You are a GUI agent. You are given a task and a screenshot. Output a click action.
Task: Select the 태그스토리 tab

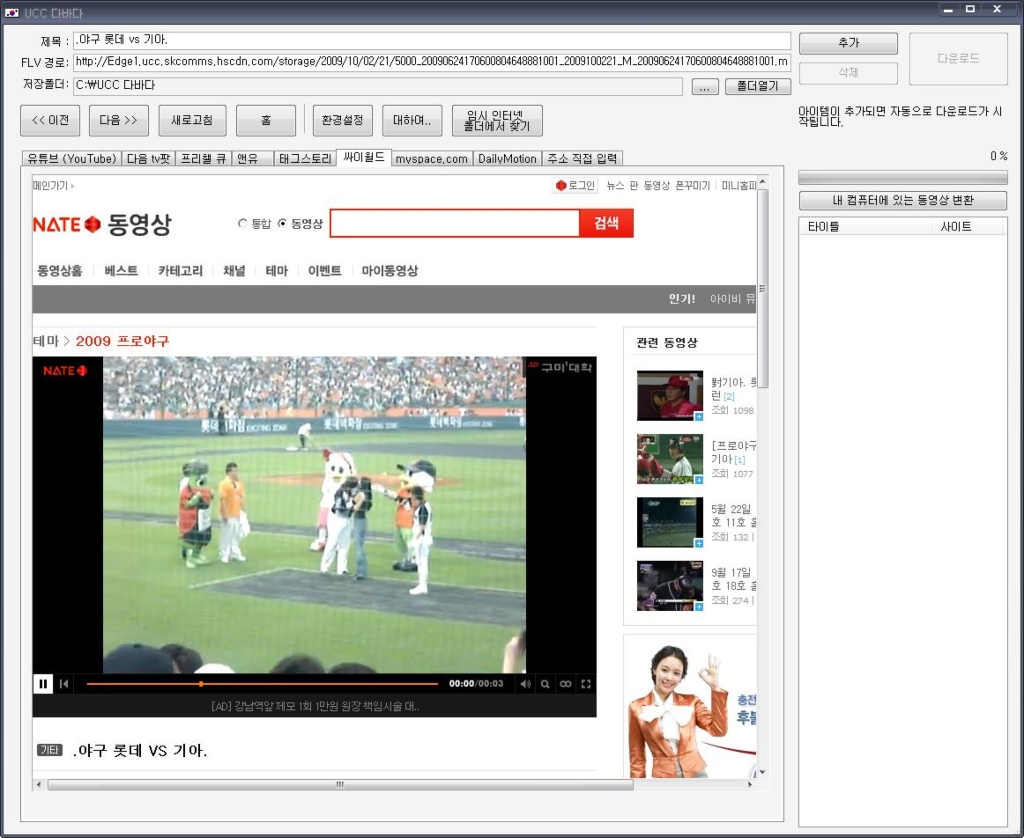(x=304, y=159)
